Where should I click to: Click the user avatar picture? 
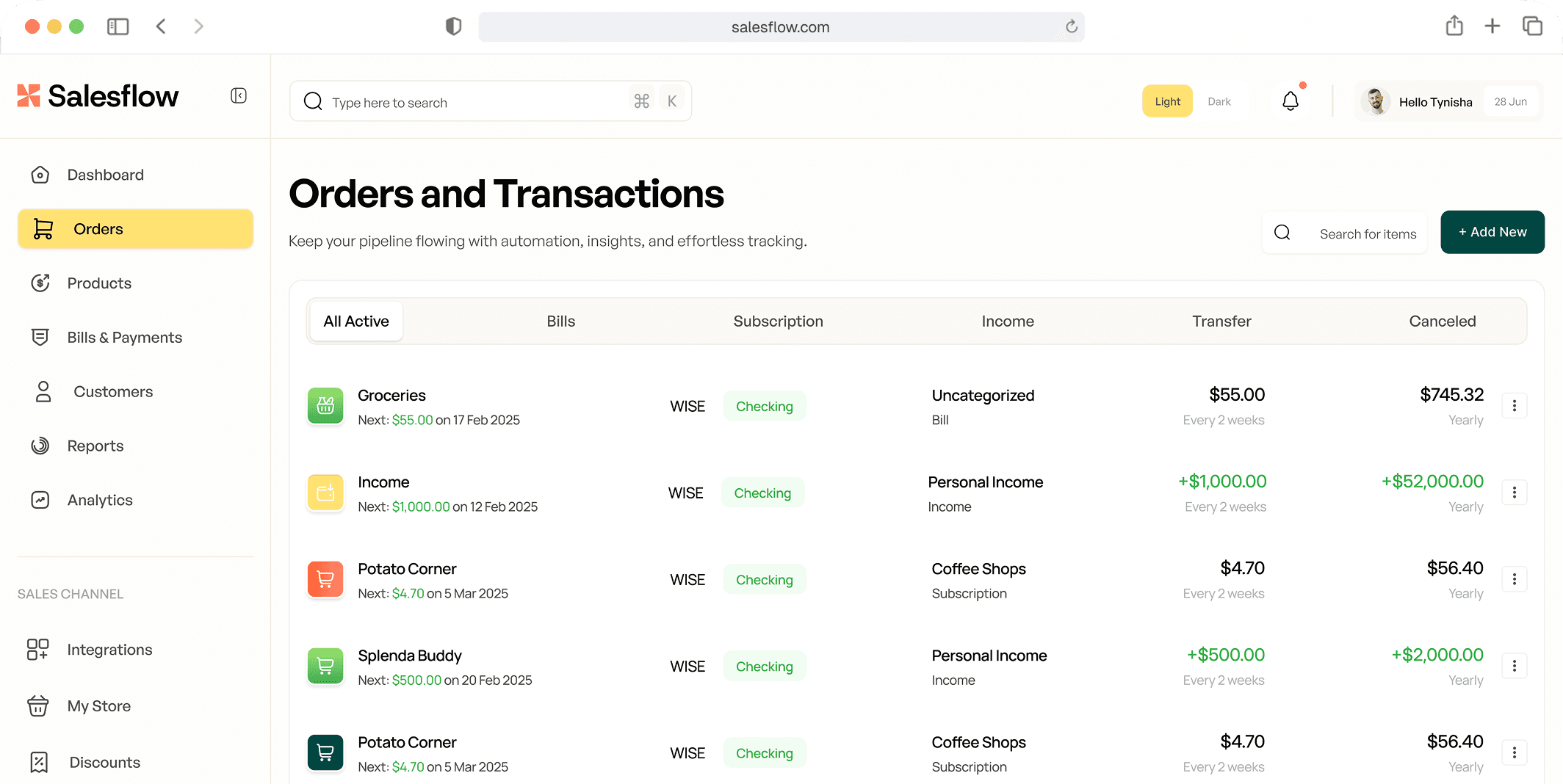coord(1376,101)
